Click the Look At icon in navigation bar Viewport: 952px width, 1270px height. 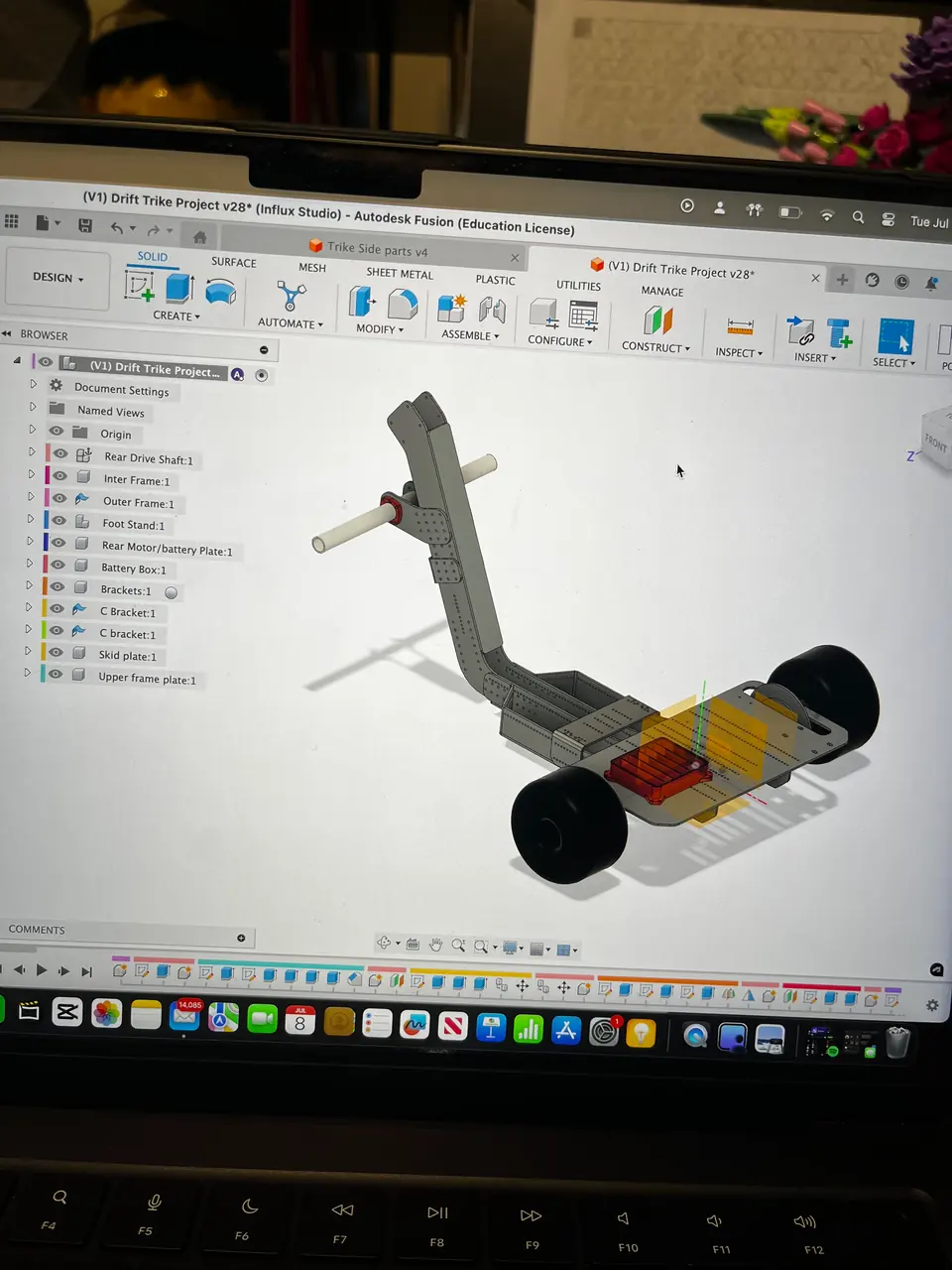click(413, 944)
